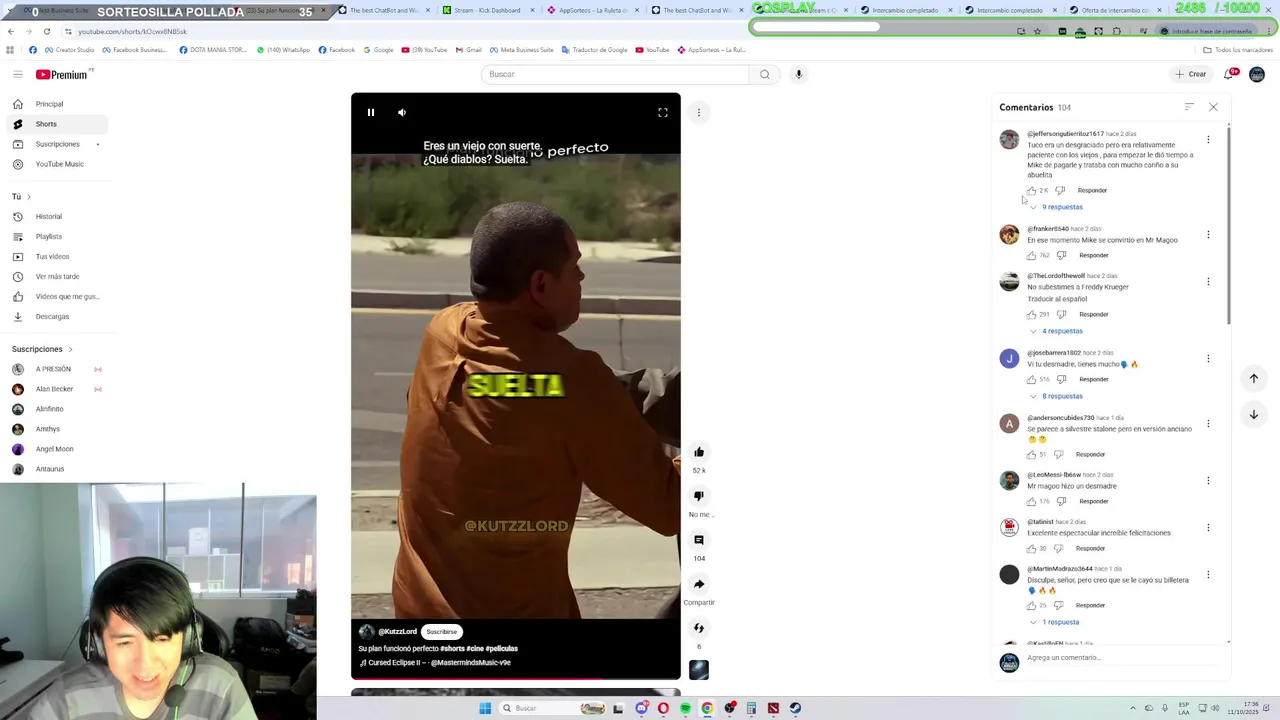Image resolution: width=1280 pixels, height=720 pixels.
Task: Open the Short's sound thumbnail
Action: tap(699, 670)
